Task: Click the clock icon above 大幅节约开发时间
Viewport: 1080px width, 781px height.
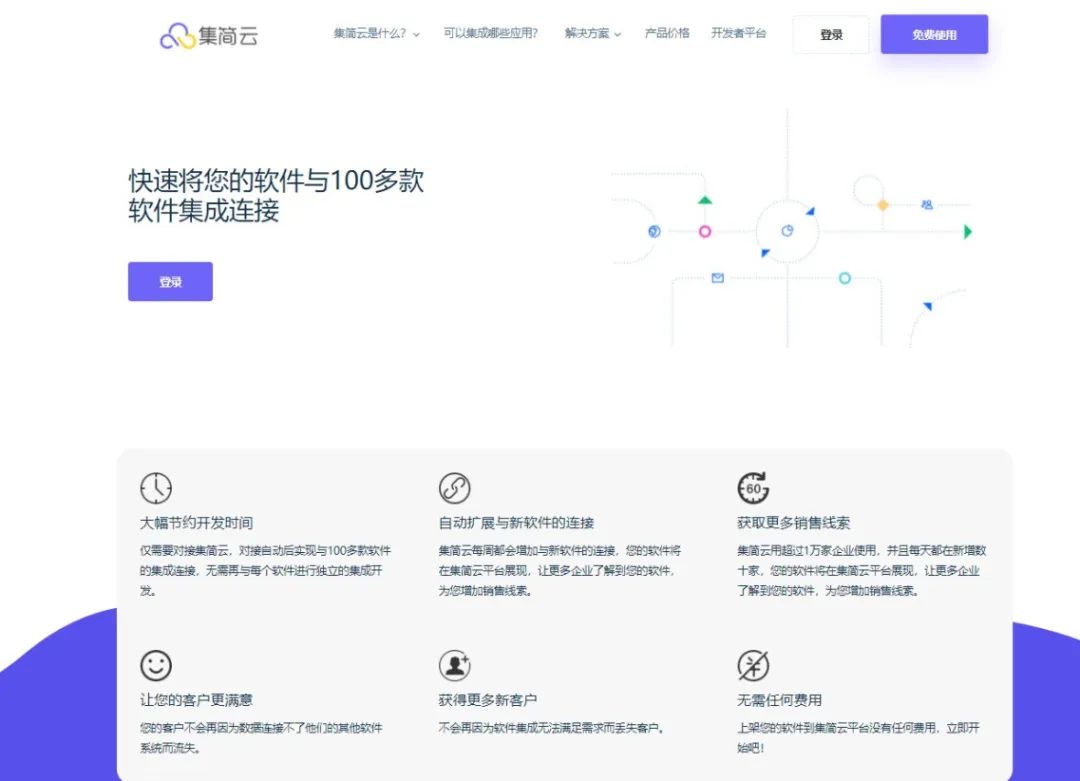Action: 156,488
